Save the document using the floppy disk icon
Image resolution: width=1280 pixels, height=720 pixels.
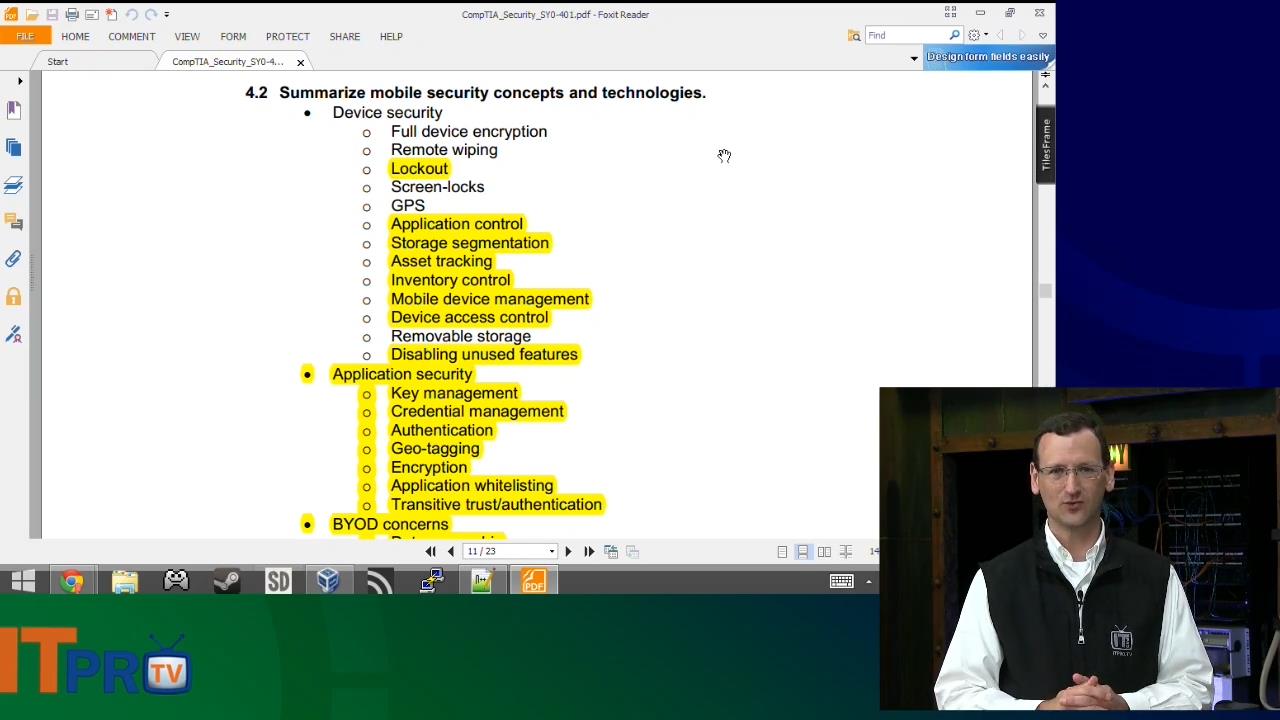click(52, 14)
